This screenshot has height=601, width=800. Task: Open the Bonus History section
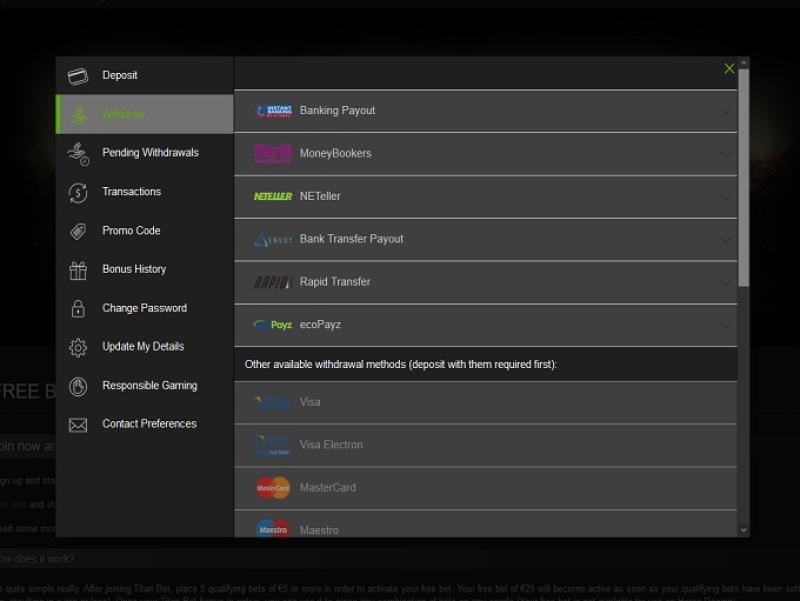coord(145,269)
